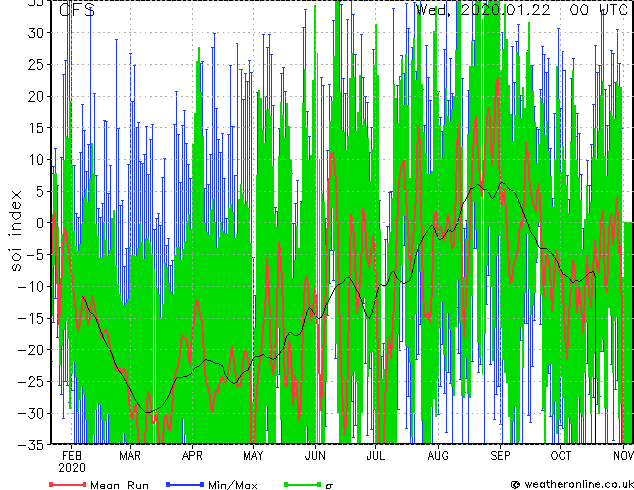
Task: Click the green sigma legend swatch
Action: click(303, 484)
